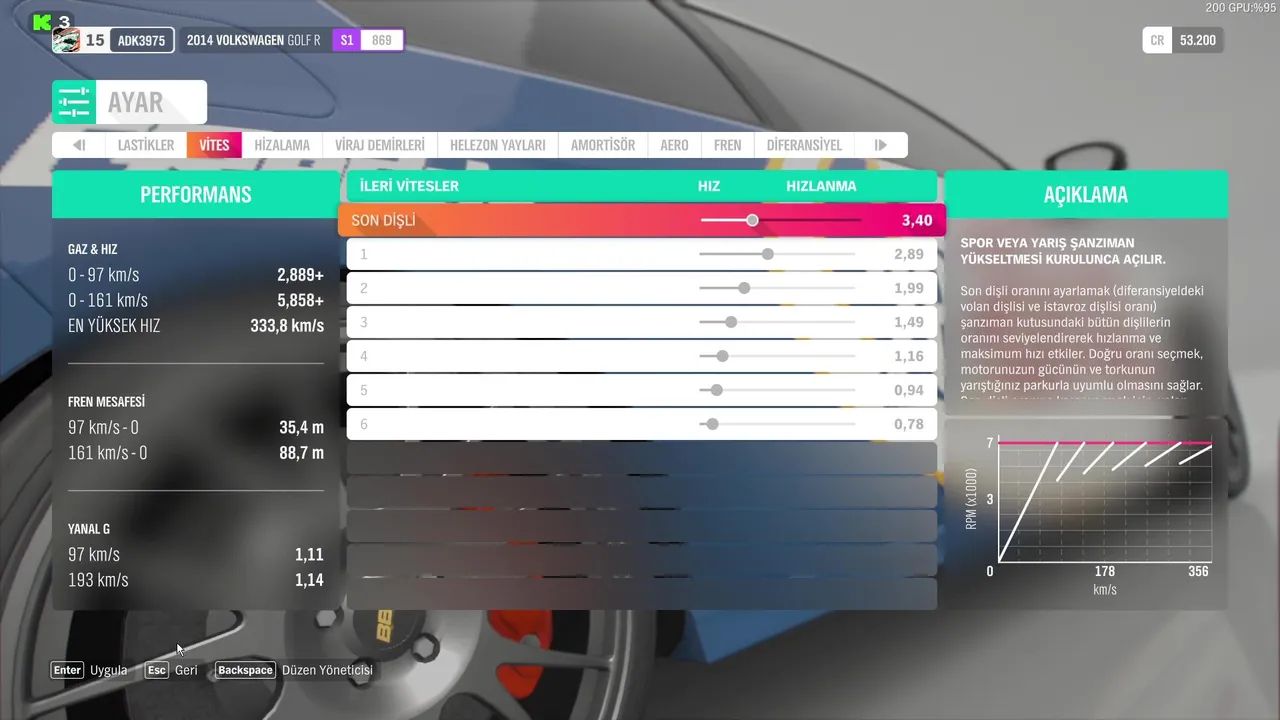Viewport: 1280px width, 720px height.
Task: Click the lateral G value 1,14
Action: click(x=309, y=580)
